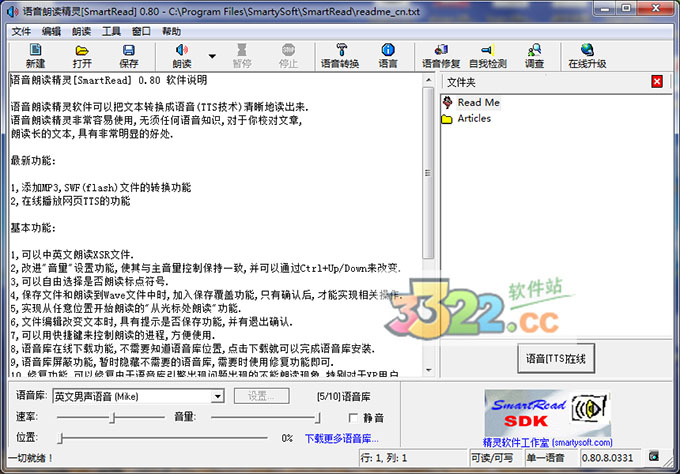Open the 帮助 menu
Image resolution: width=680 pixels, height=474 pixels.
pyautogui.click(x=171, y=31)
